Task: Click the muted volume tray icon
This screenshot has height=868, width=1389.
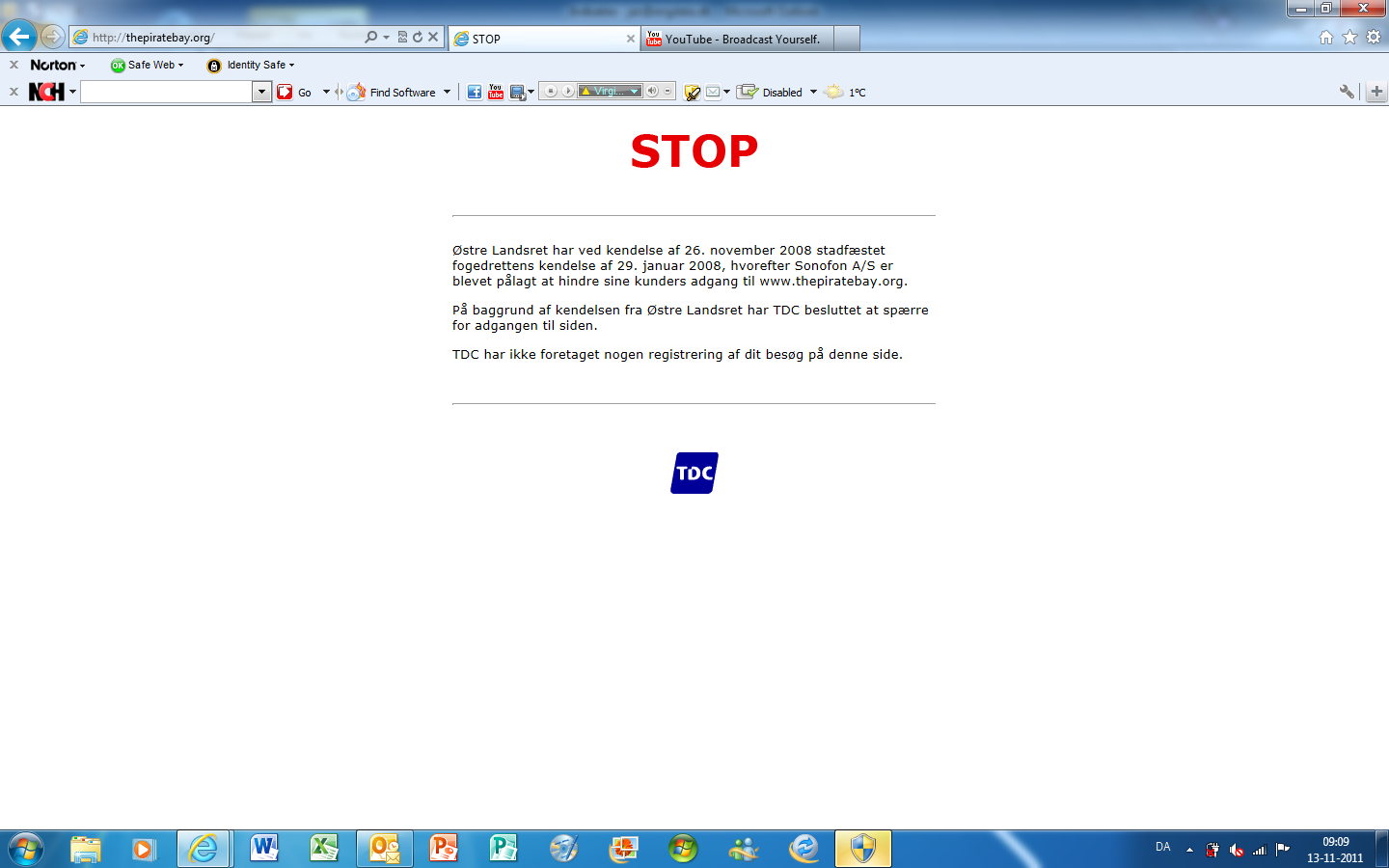Action: [x=1237, y=850]
